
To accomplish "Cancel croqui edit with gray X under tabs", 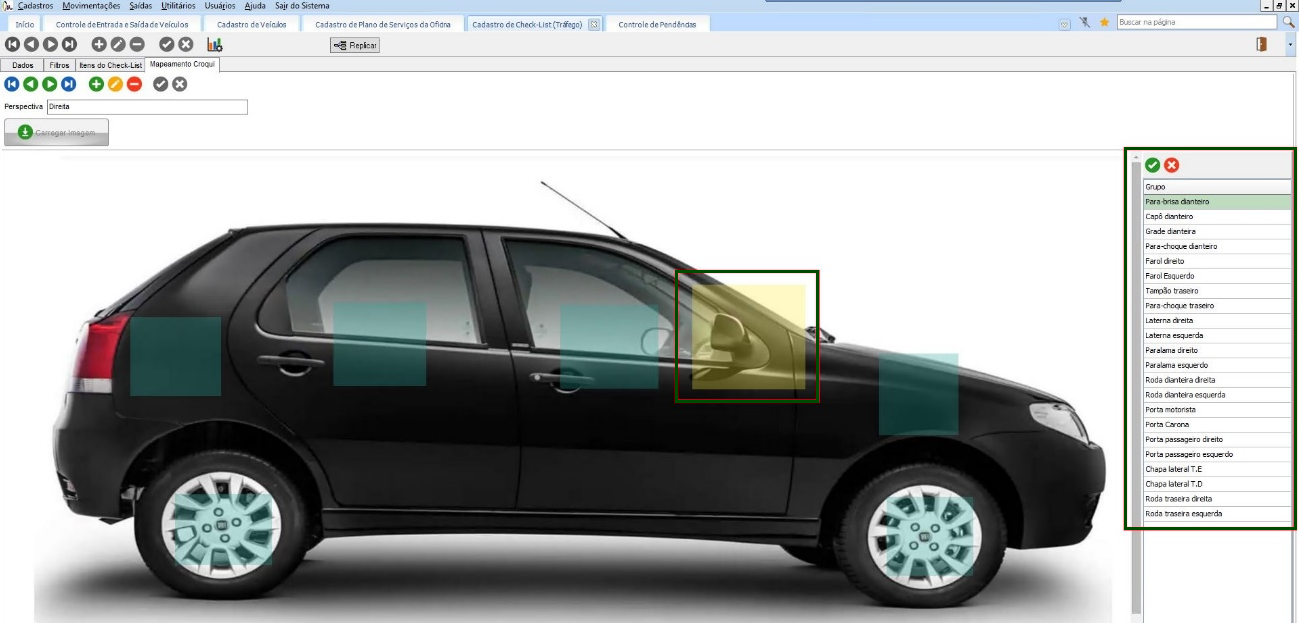I will pyautogui.click(x=180, y=84).
